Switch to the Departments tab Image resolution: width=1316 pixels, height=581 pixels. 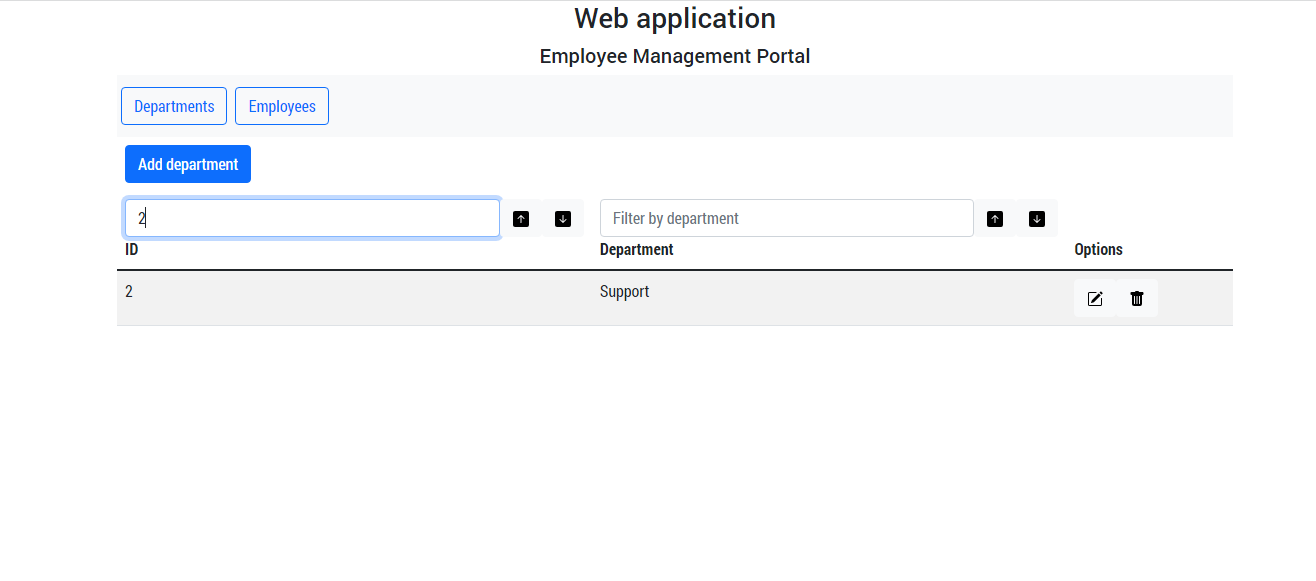tap(173, 105)
